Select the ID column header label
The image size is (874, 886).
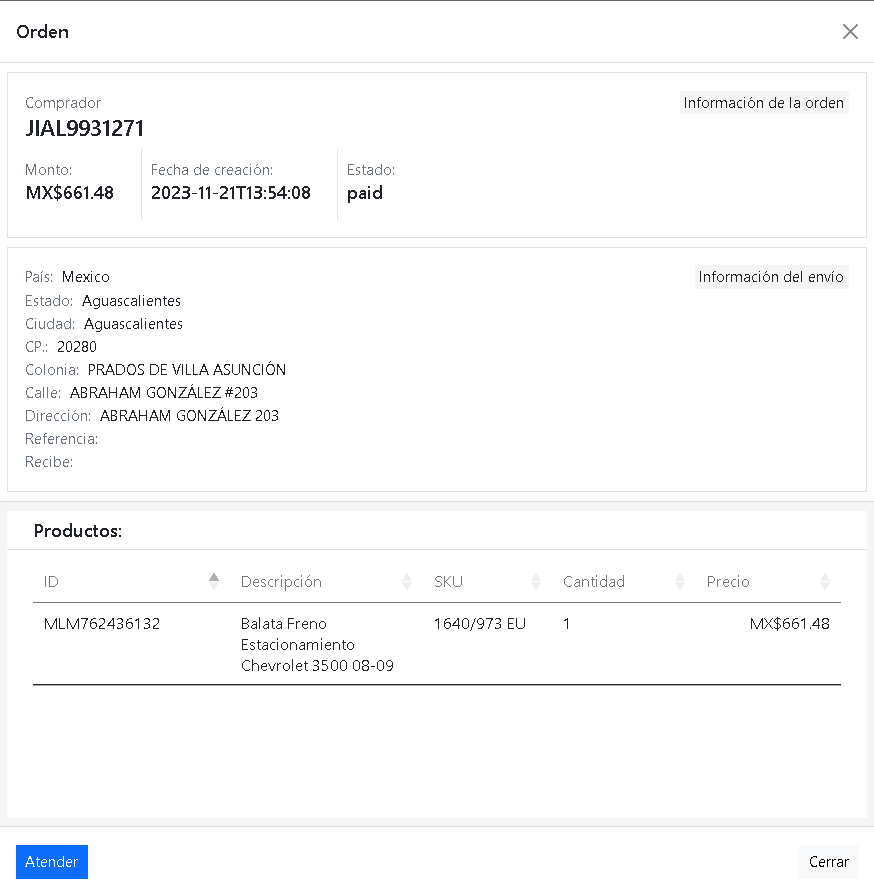pos(52,582)
